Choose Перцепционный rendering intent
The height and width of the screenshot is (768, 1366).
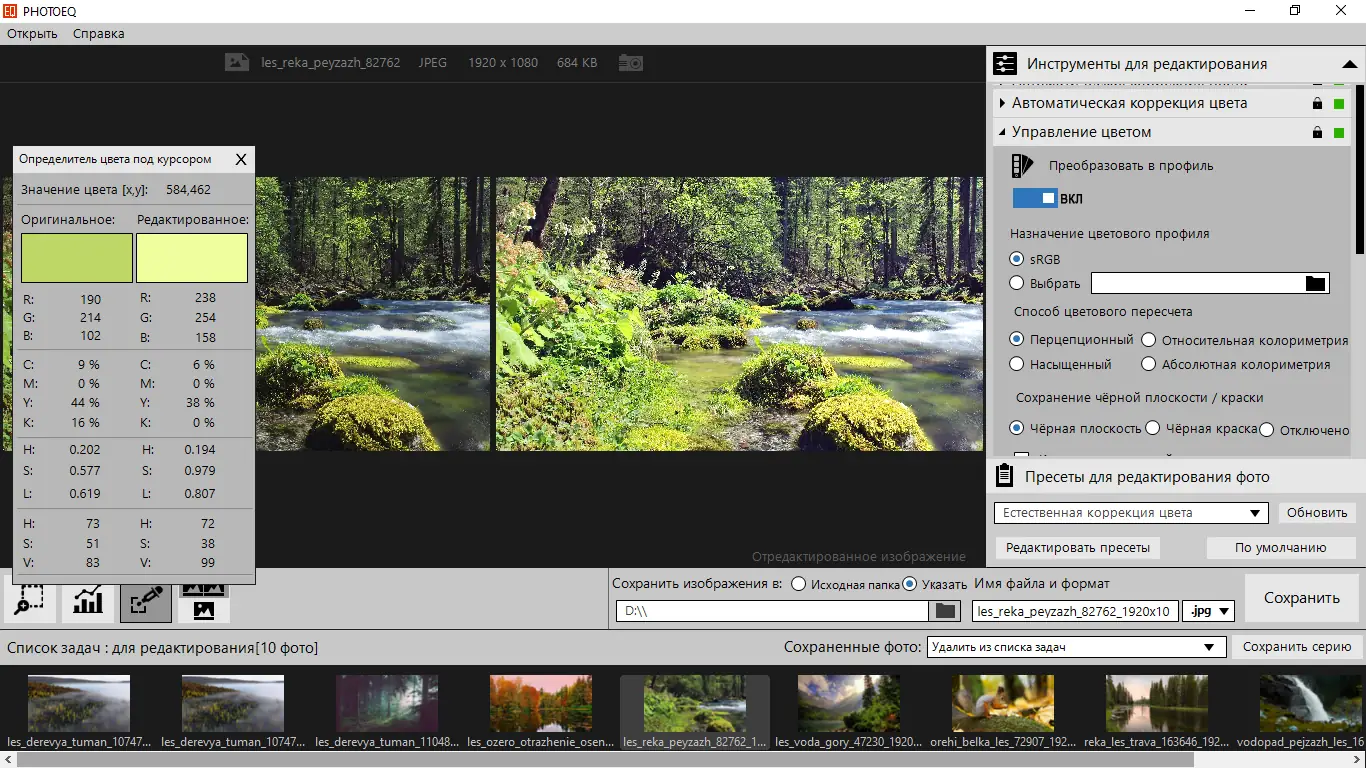(1017, 340)
